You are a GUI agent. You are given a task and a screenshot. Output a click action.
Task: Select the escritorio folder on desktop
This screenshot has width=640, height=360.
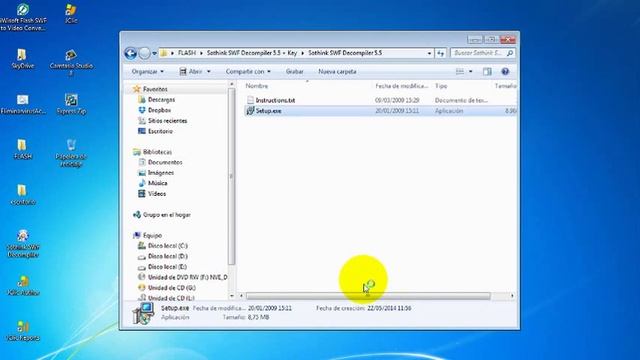pyautogui.click(x=22, y=195)
